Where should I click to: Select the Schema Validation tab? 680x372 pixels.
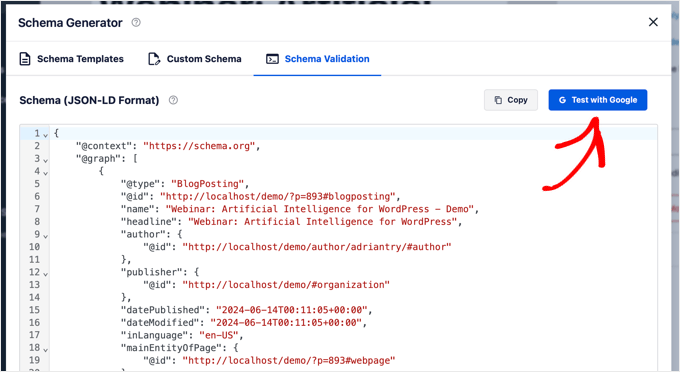pyautogui.click(x=317, y=59)
